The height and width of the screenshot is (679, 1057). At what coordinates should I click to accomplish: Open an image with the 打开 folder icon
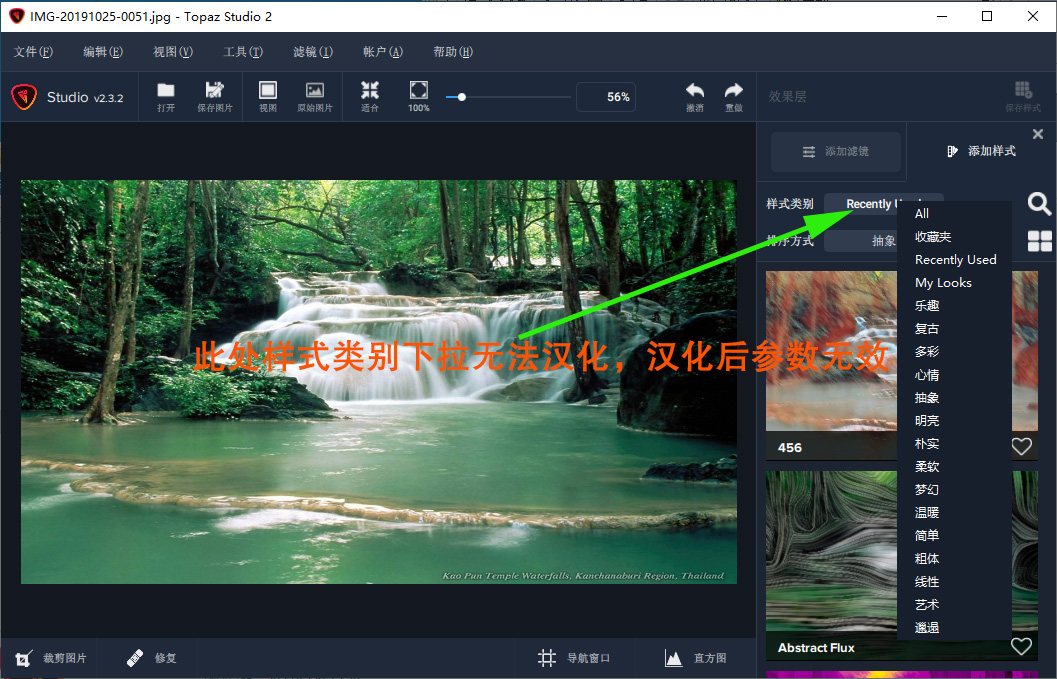point(166,96)
